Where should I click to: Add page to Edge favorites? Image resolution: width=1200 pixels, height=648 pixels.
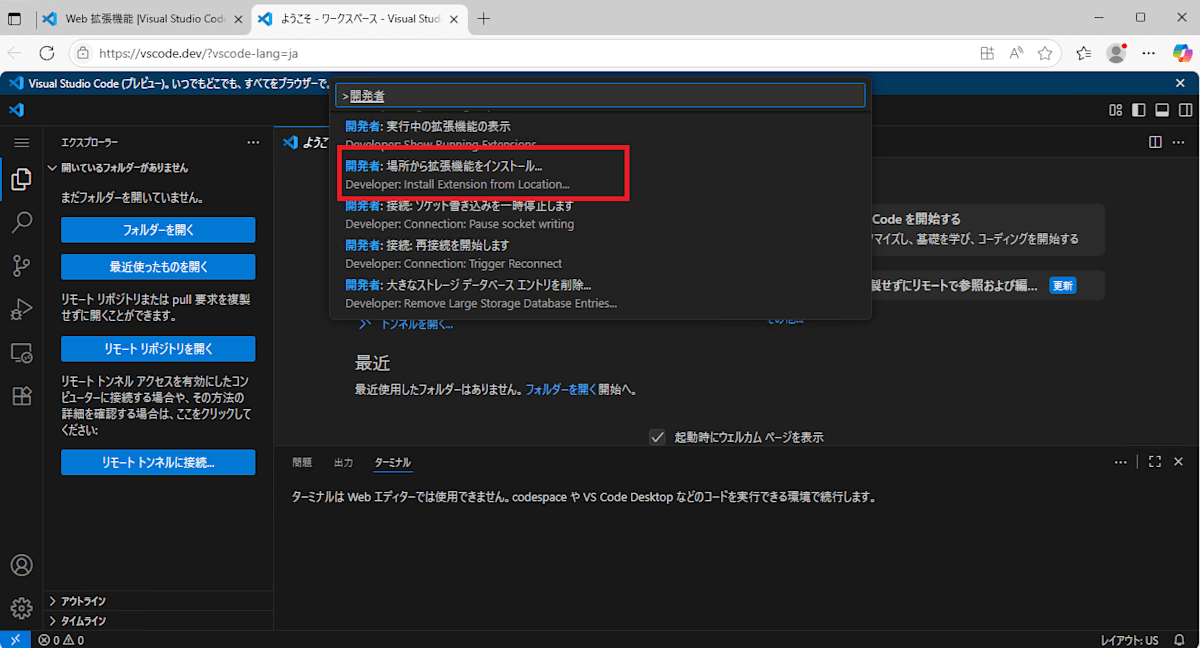coord(1045,53)
